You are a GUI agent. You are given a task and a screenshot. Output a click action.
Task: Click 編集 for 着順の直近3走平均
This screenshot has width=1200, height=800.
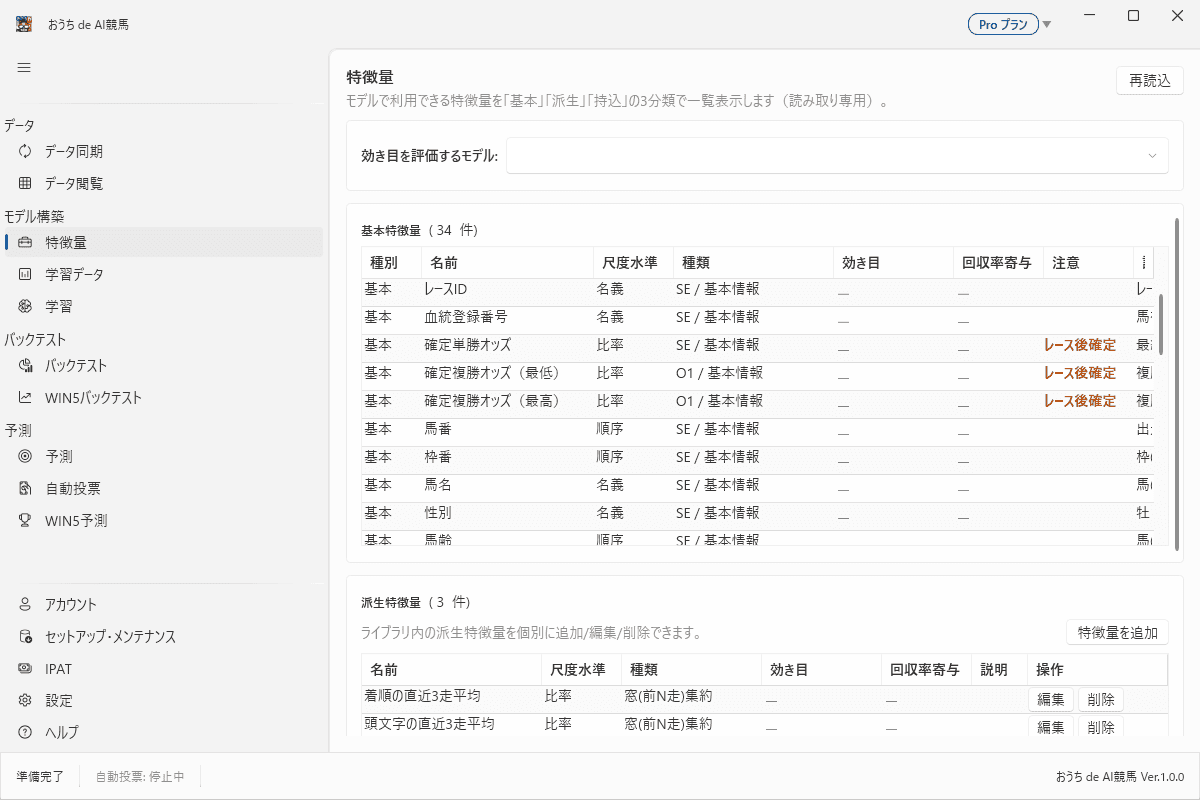[1050, 700]
